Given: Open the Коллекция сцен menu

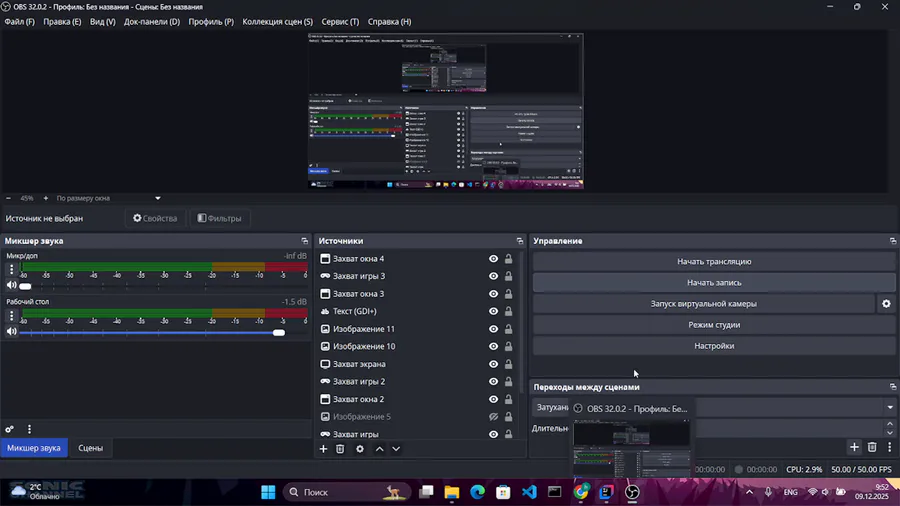Looking at the screenshot, I should coord(277,22).
